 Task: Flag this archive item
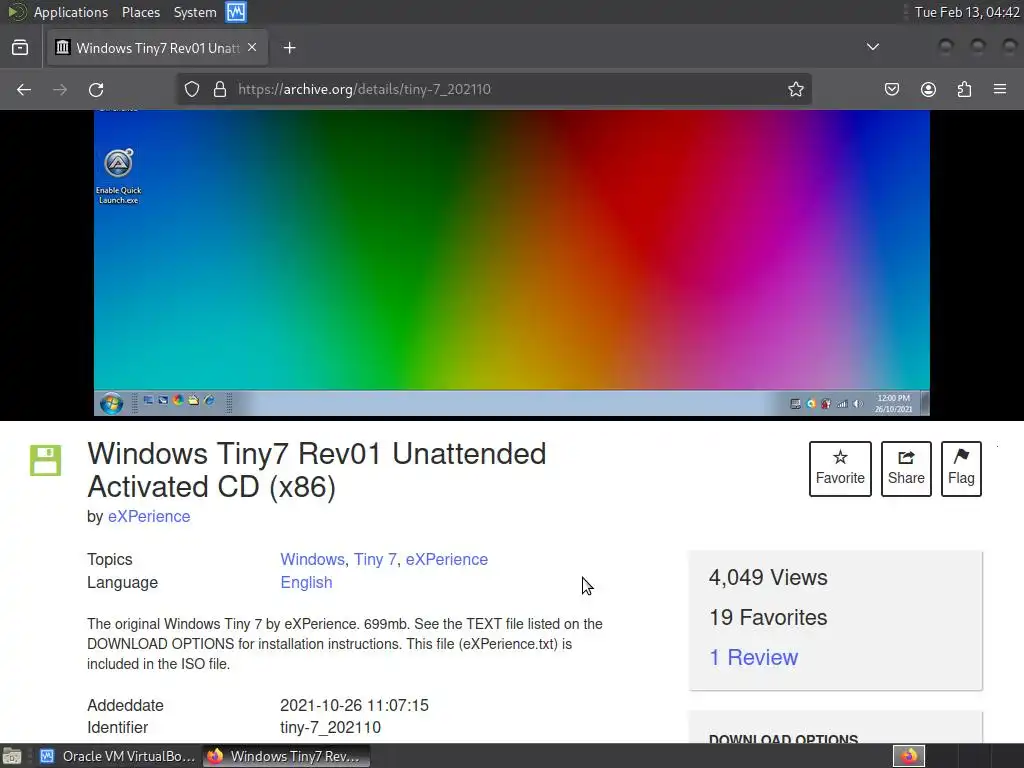click(x=961, y=469)
